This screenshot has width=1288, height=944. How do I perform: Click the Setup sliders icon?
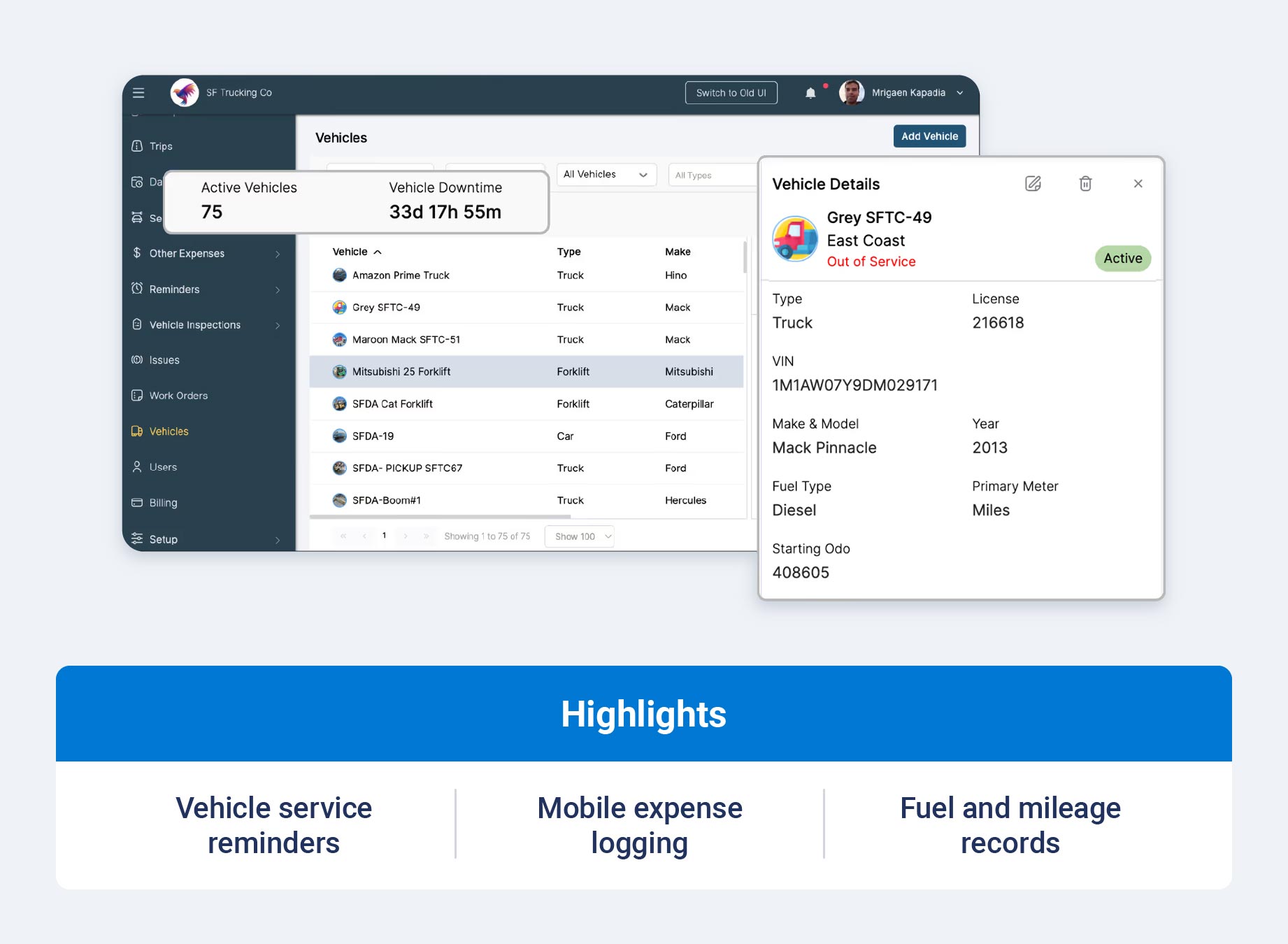click(x=137, y=538)
